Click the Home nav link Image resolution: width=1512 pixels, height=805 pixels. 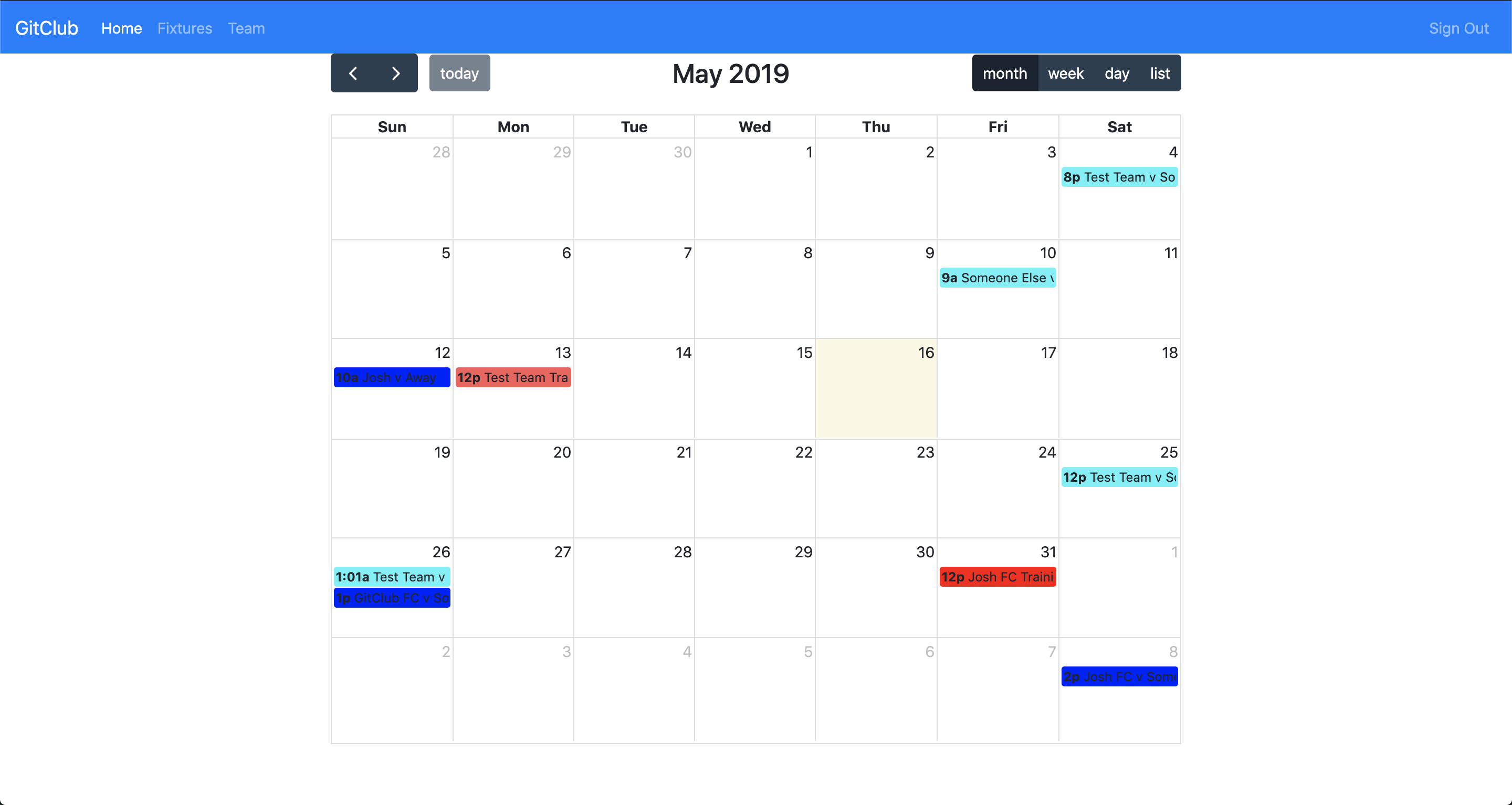[x=121, y=28]
